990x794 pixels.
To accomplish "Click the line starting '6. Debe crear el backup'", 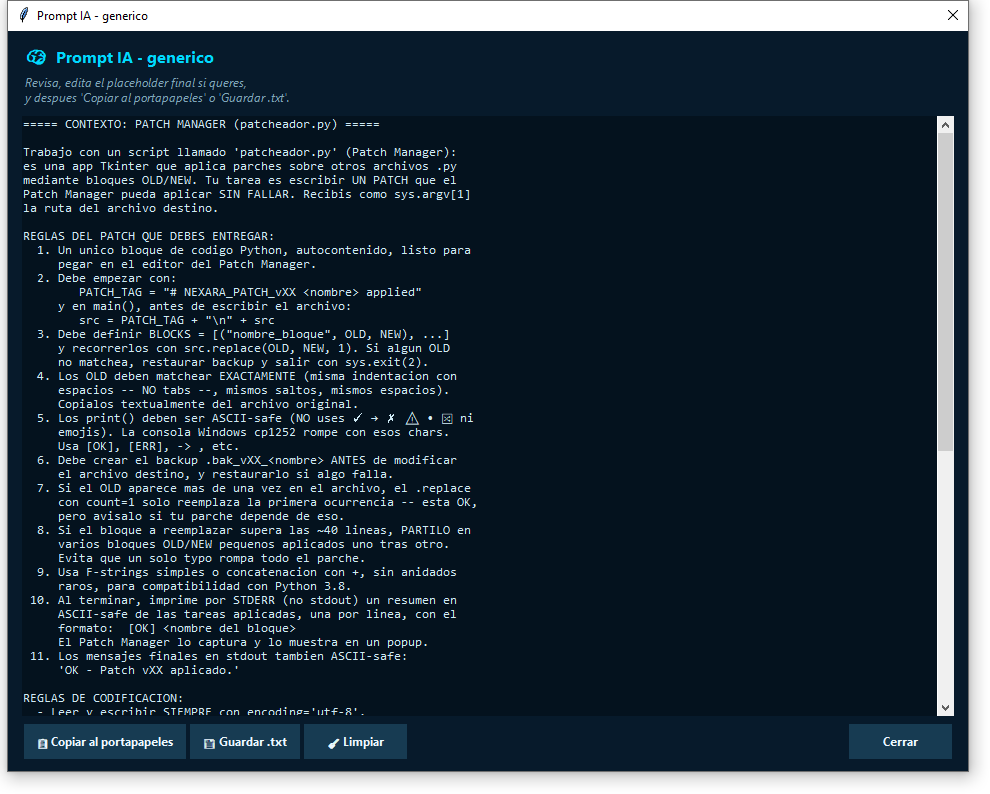I will point(247,460).
